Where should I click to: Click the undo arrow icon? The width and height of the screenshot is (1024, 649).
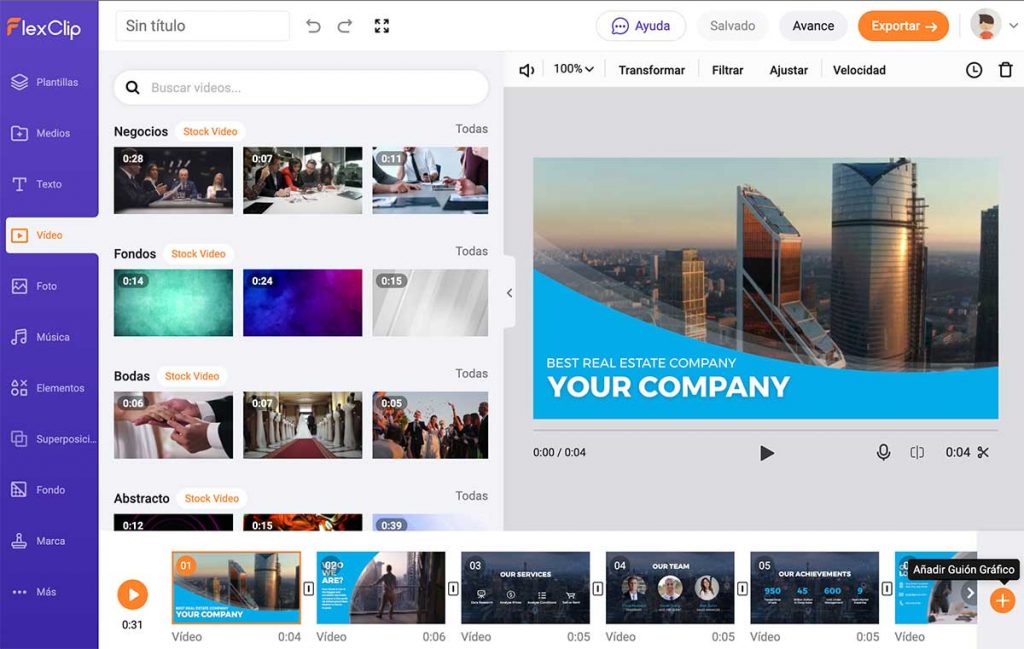(314, 26)
